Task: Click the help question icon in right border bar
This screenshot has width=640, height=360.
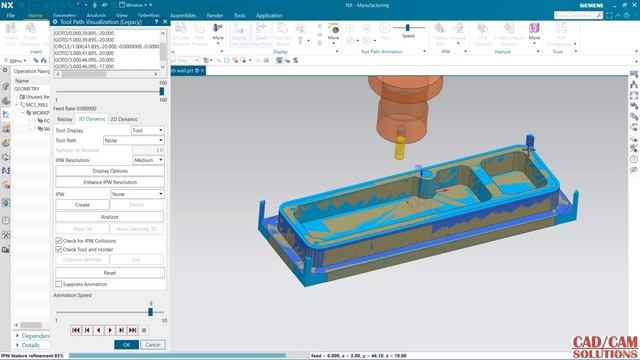Action: pos(633,159)
